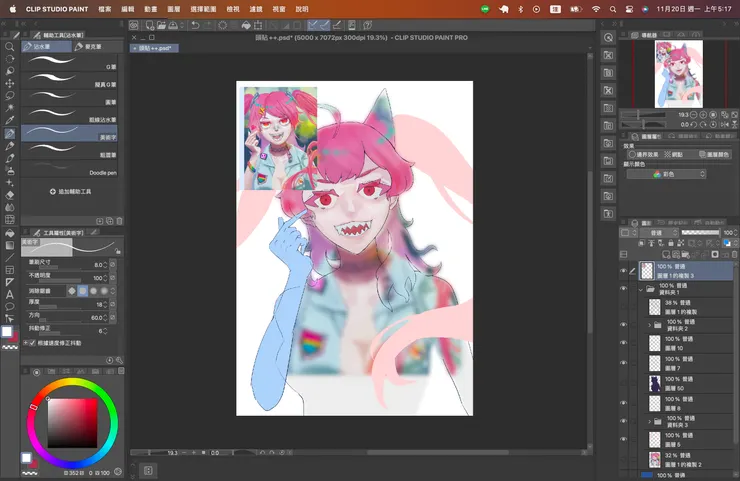The width and height of the screenshot is (740, 481).
Task: Click the Navigator zoom slider
Action: (x=644, y=115)
